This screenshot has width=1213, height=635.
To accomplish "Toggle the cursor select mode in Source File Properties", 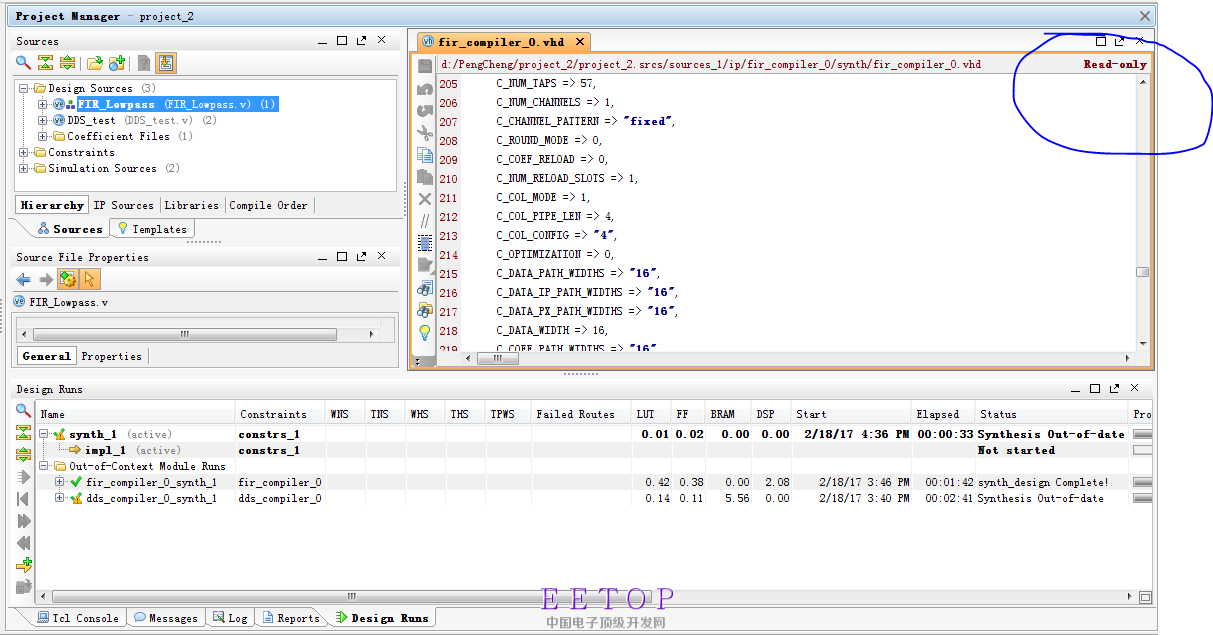I will coord(90,280).
